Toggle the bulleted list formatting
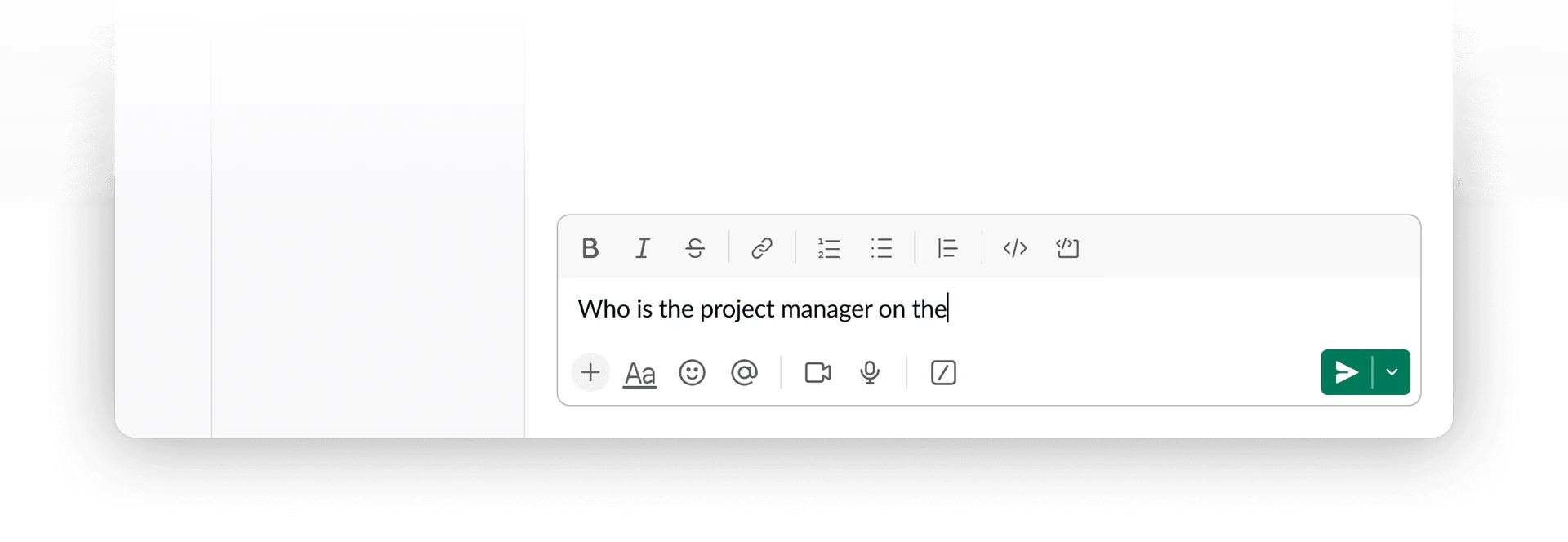Image resolution: width=1568 pixels, height=542 pixels. click(x=882, y=248)
